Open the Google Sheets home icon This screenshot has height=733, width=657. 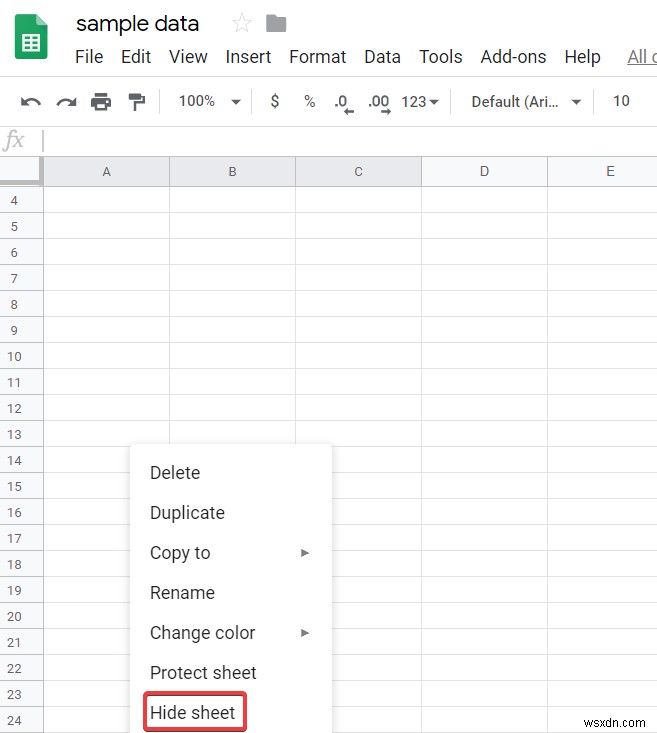point(31,37)
